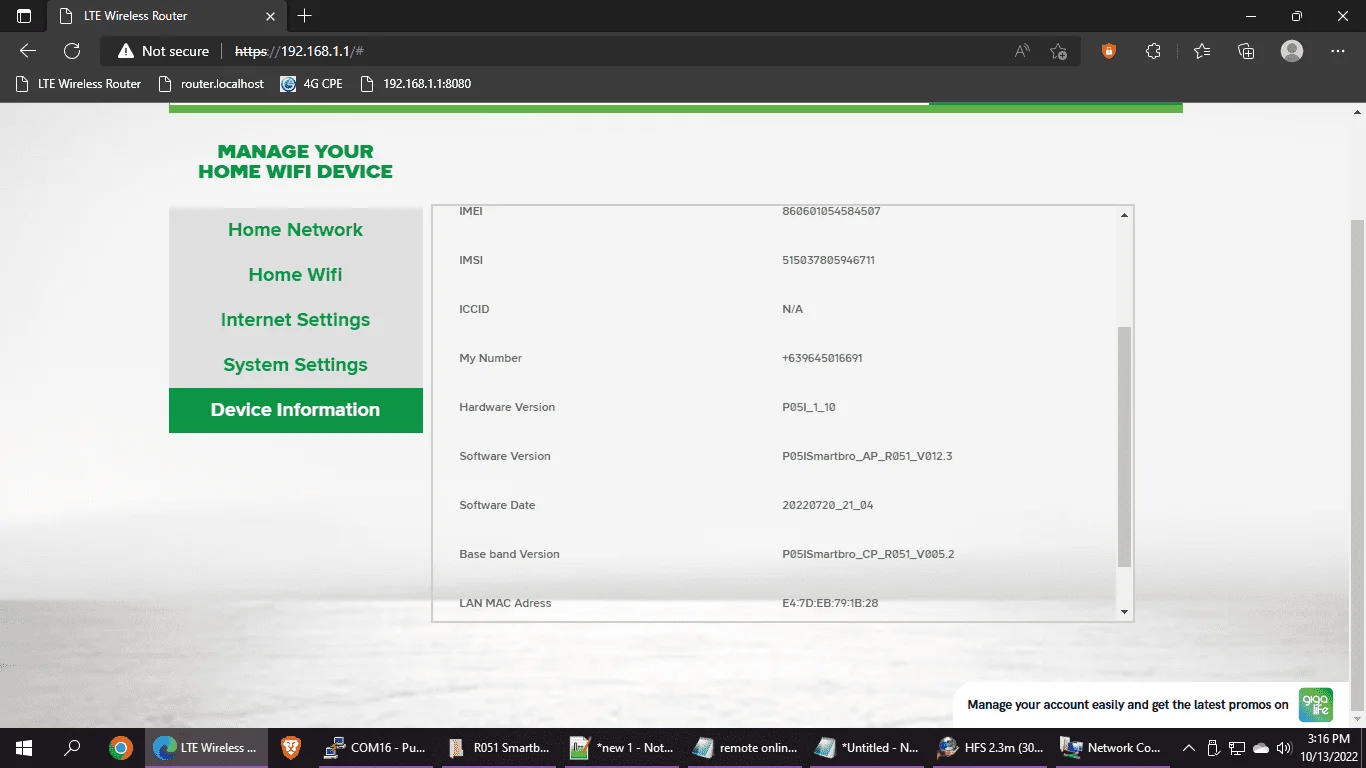1366x768 pixels.
Task: Open the network tray icon
Action: click(x=1237, y=747)
